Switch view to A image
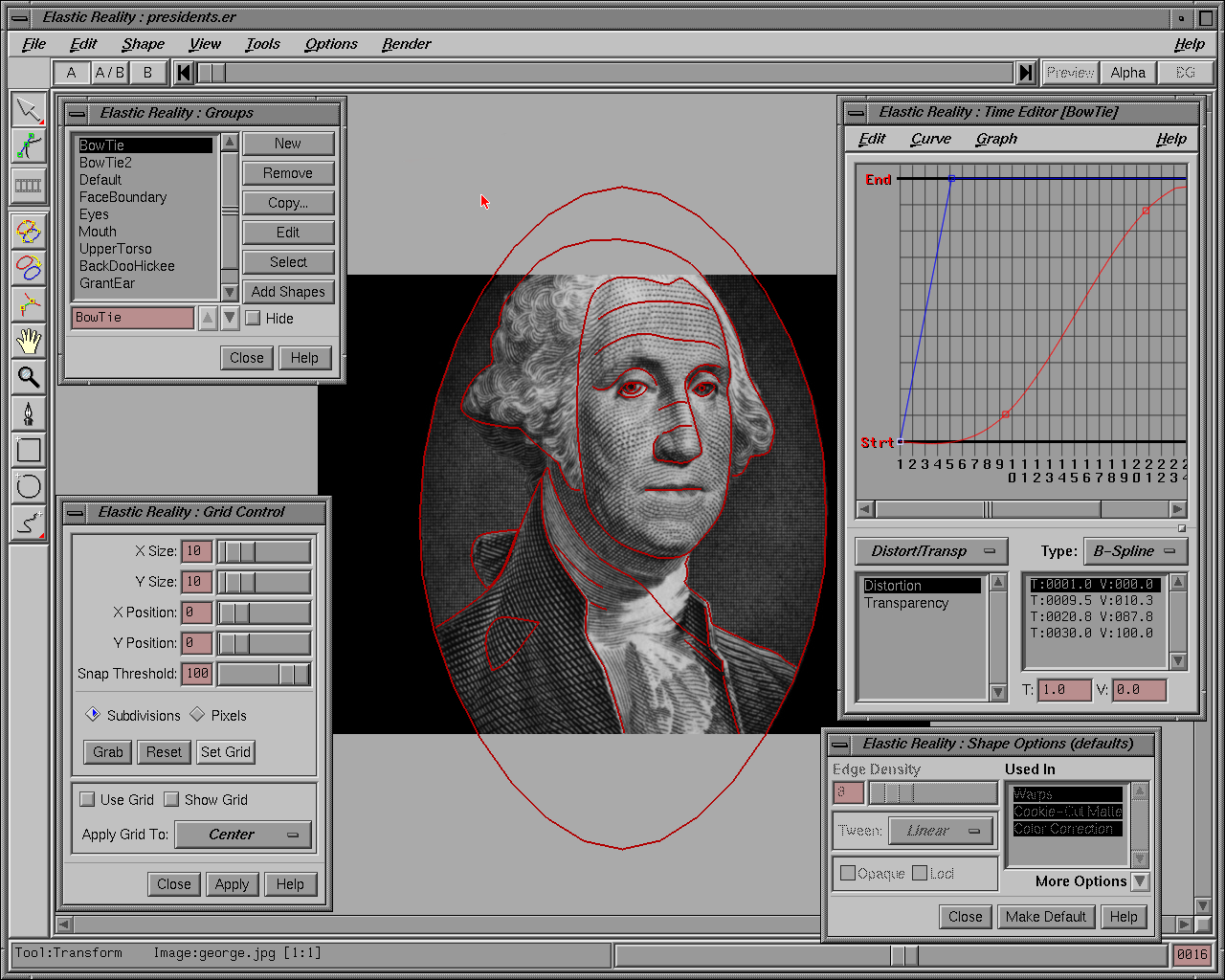This screenshot has height=980, width=1225. pos(71,73)
